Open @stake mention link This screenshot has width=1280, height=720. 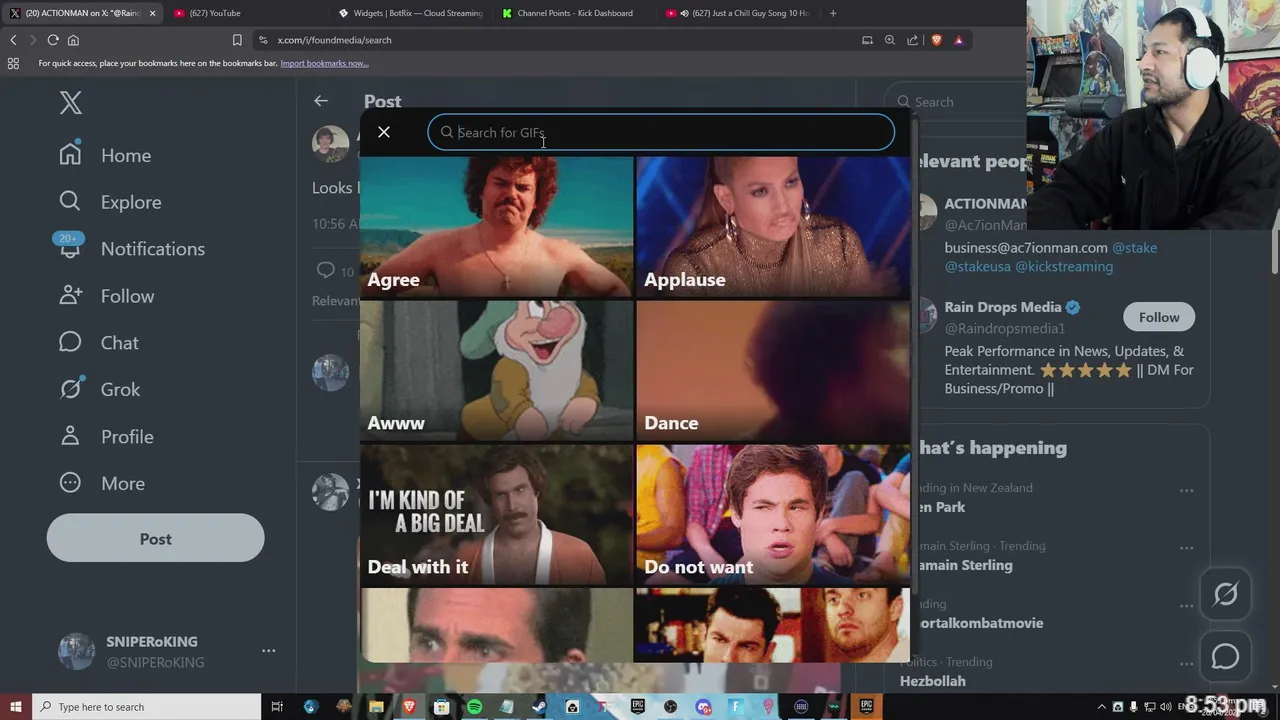1134,248
